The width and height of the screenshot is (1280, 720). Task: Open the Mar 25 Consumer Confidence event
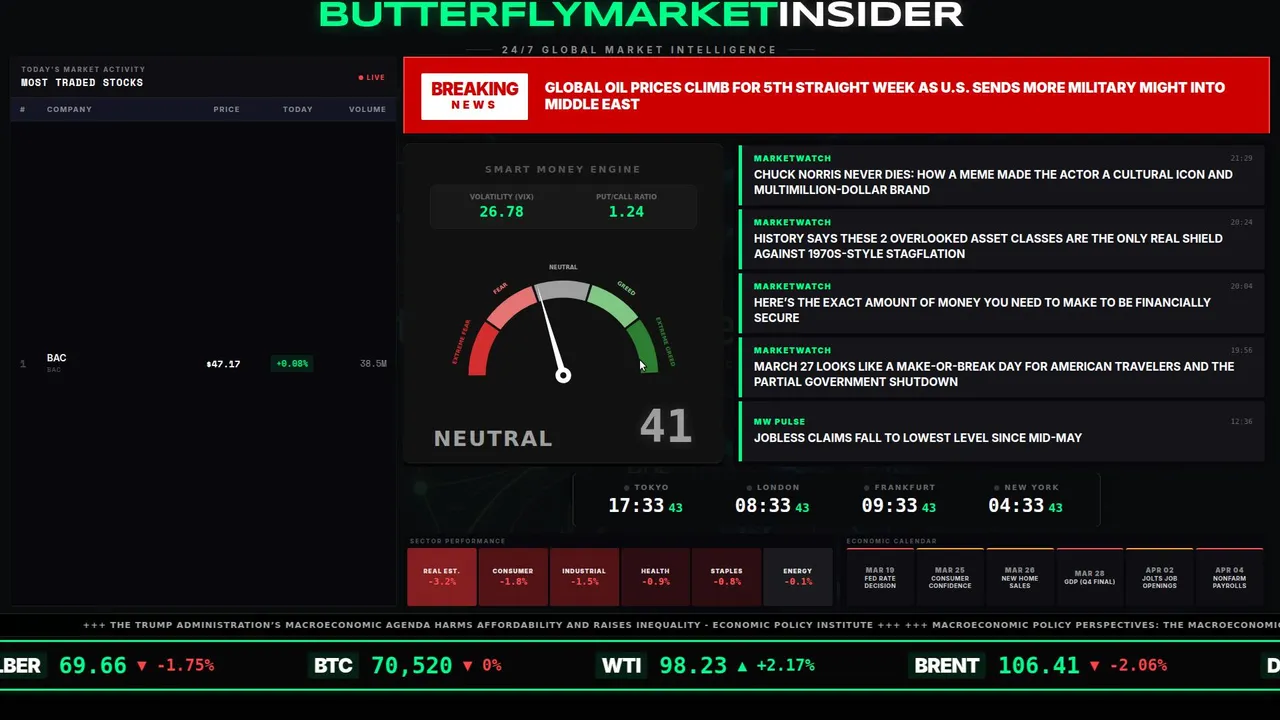(x=950, y=577)
